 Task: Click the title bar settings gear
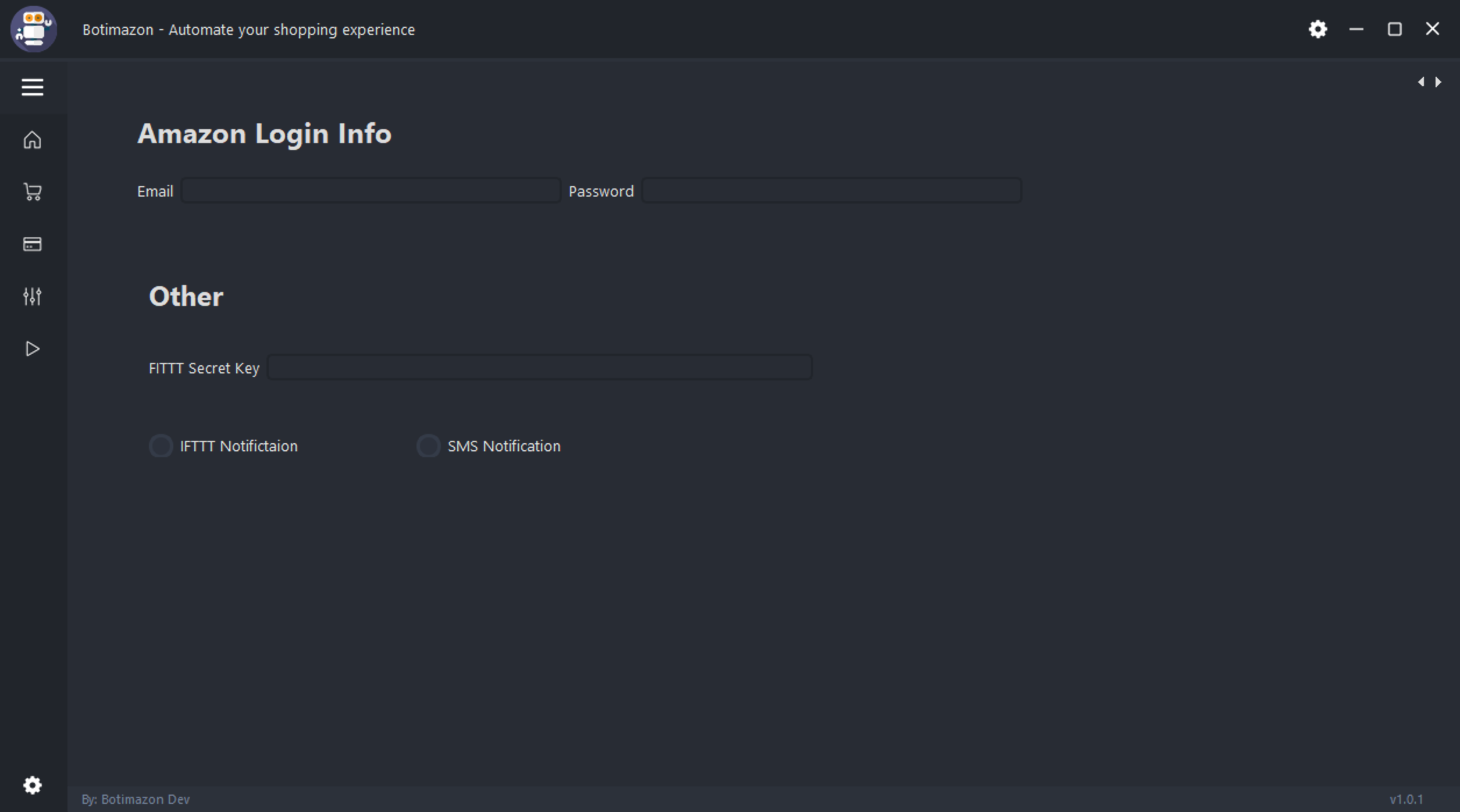1318,29
